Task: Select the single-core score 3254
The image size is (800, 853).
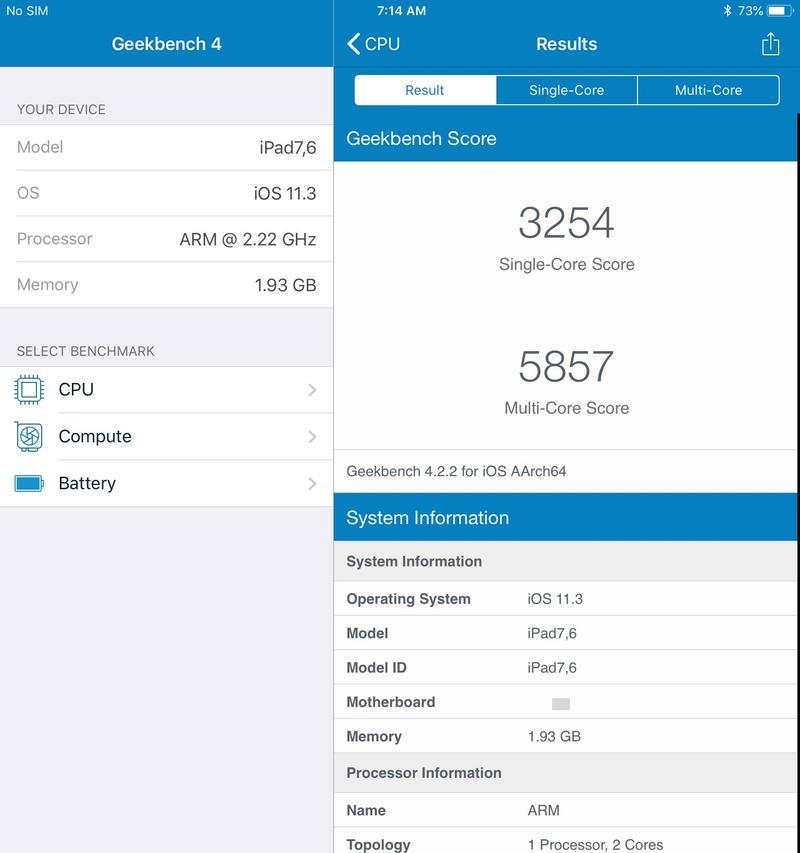Action: coord(566,222)
